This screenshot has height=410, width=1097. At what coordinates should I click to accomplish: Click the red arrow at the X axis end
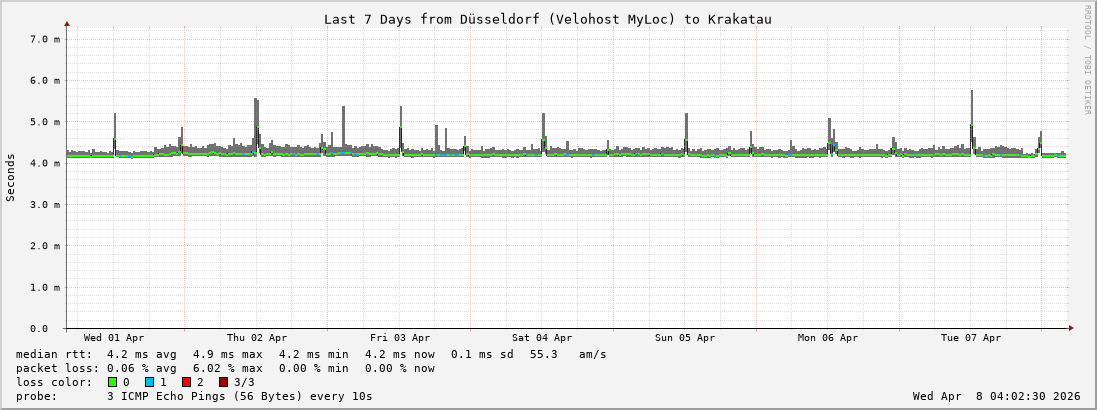click(1071, 328)
